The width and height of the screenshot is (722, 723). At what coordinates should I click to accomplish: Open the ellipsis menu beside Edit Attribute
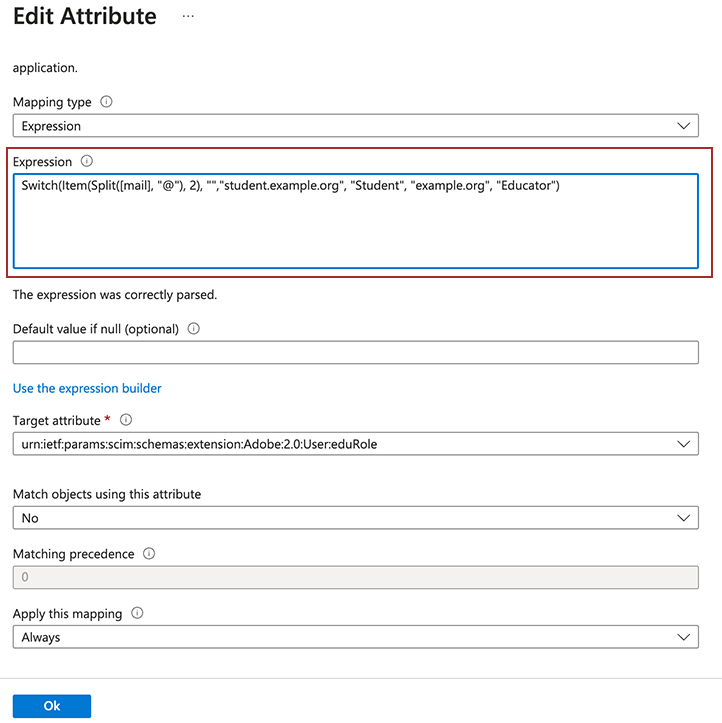(x=188, y=17)
